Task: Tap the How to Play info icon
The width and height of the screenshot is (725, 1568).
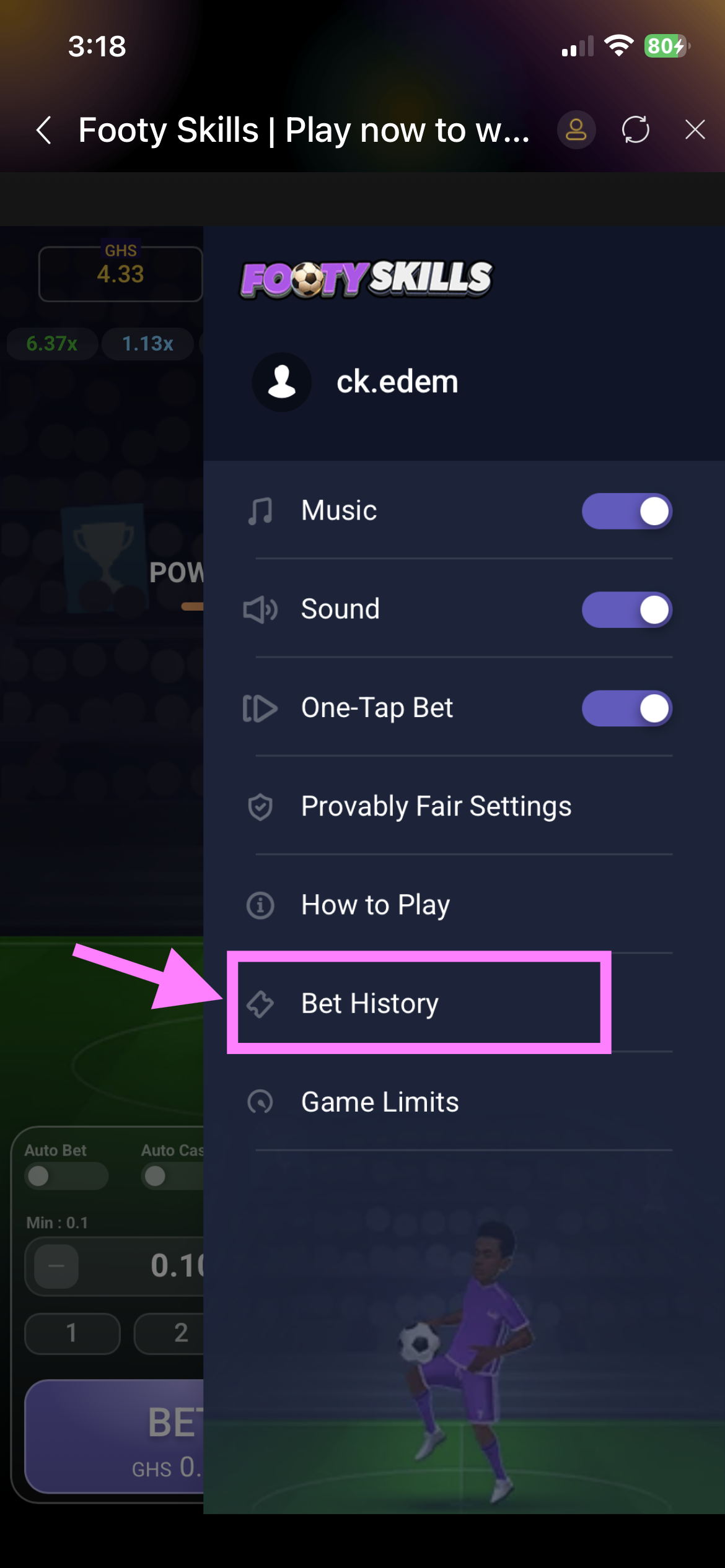Action: coord(260,905)
